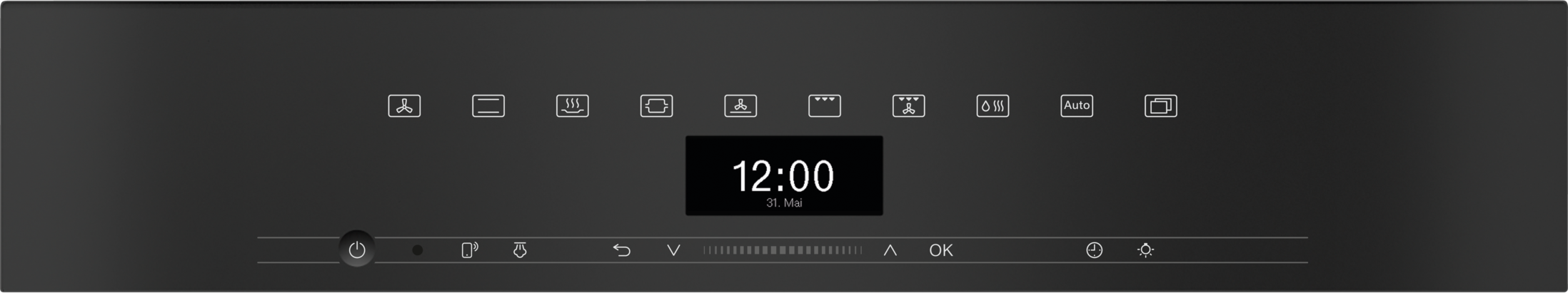
Task: Confirm selection with OK
Action: point(941,250)
